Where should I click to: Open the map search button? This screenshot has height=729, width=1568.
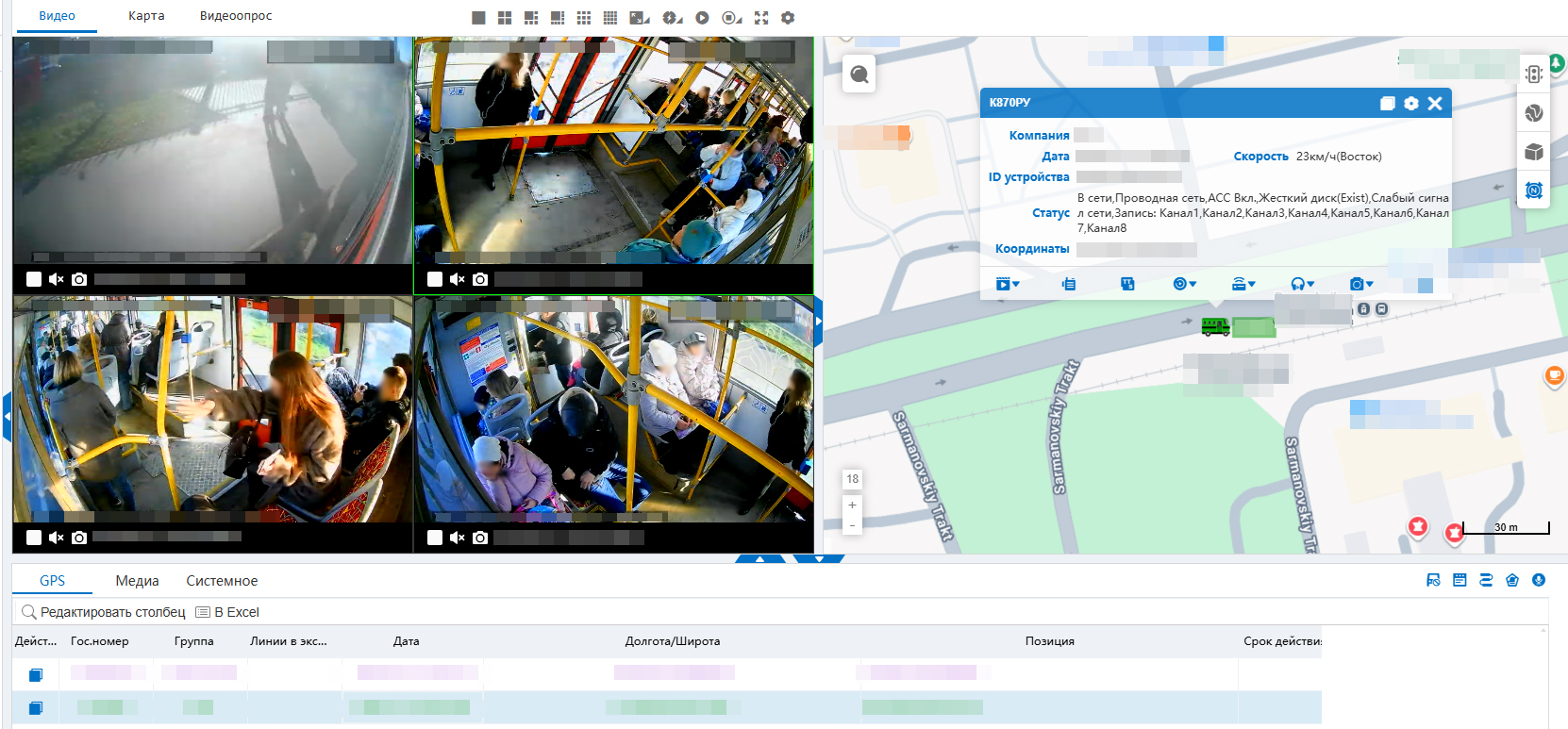coord(859,74)
